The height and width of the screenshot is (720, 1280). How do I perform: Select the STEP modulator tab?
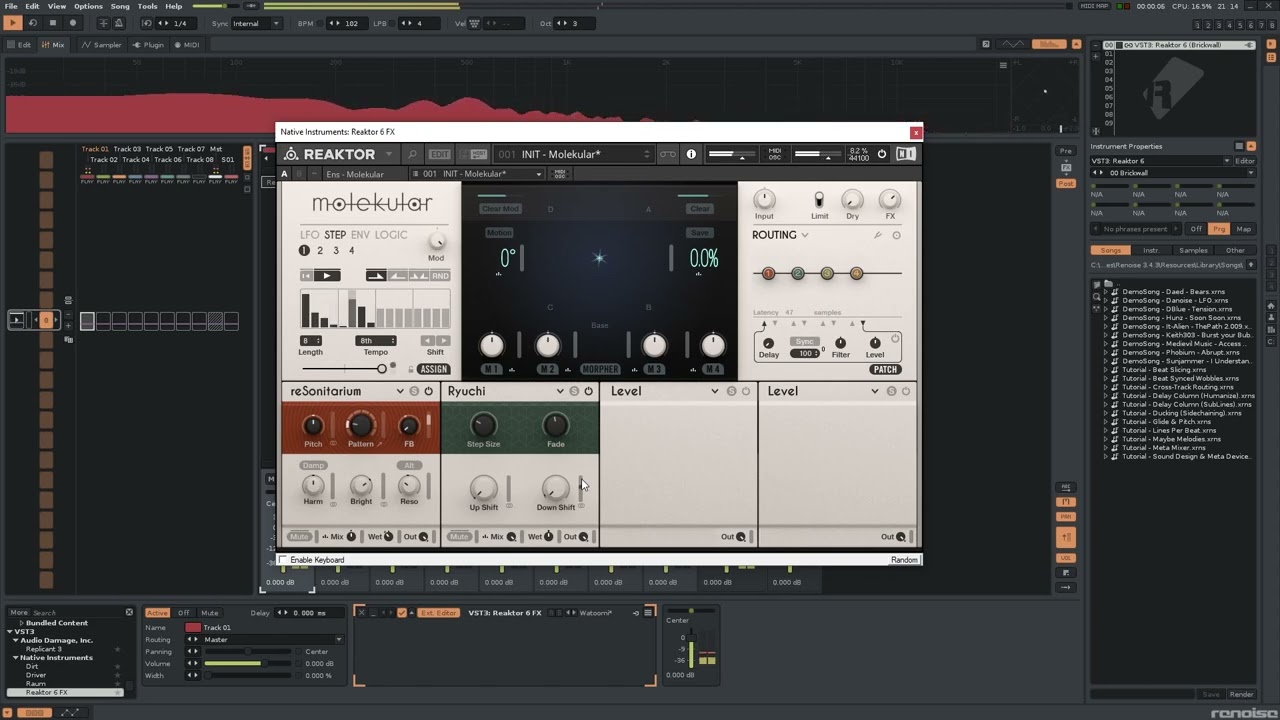[x=335, y=235]
